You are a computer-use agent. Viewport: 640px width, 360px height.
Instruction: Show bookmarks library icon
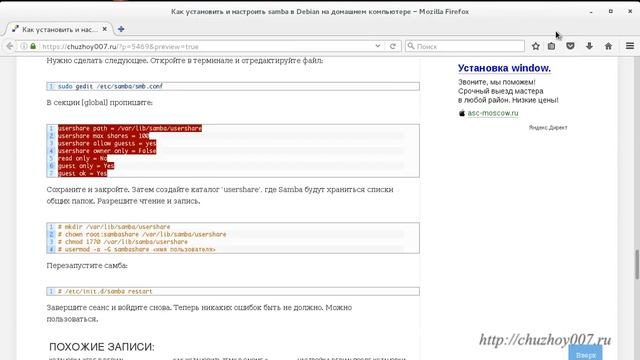point(551,46)
